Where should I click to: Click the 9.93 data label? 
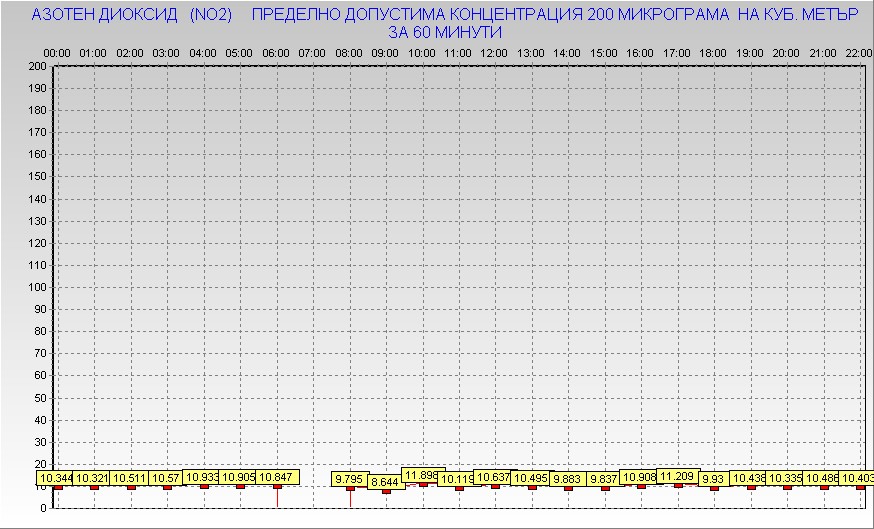click(x=713, y=479)
